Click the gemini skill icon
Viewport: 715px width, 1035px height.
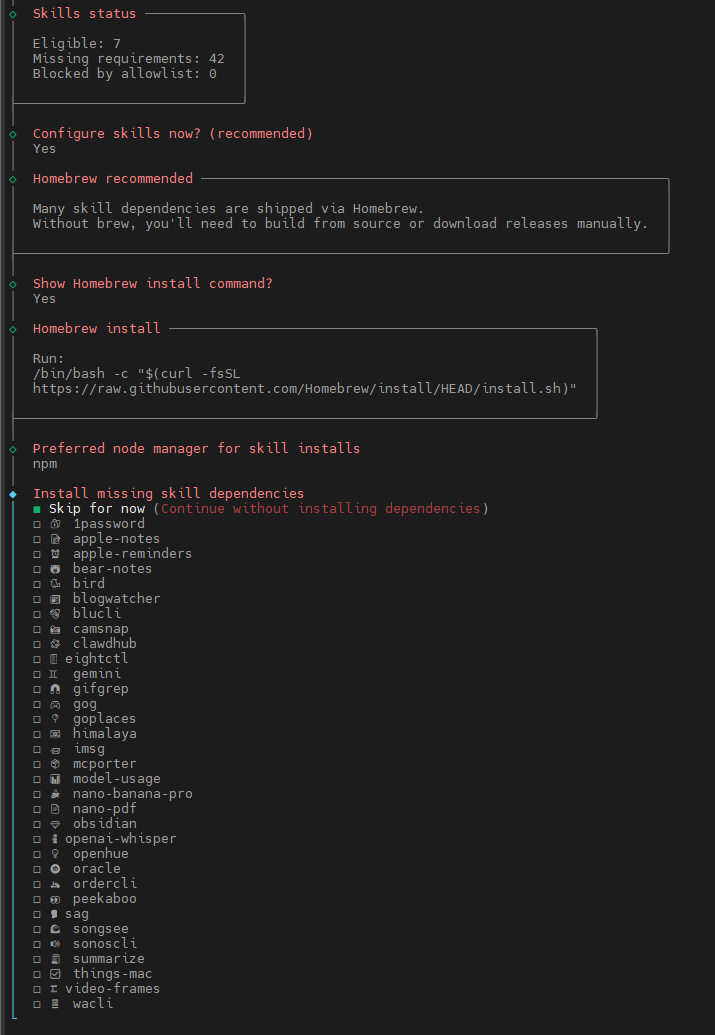pos(55,674)
